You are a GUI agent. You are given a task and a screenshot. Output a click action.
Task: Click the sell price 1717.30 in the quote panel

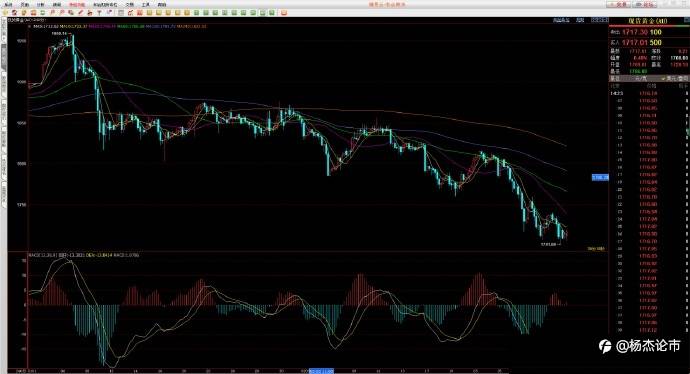(635, 32)
